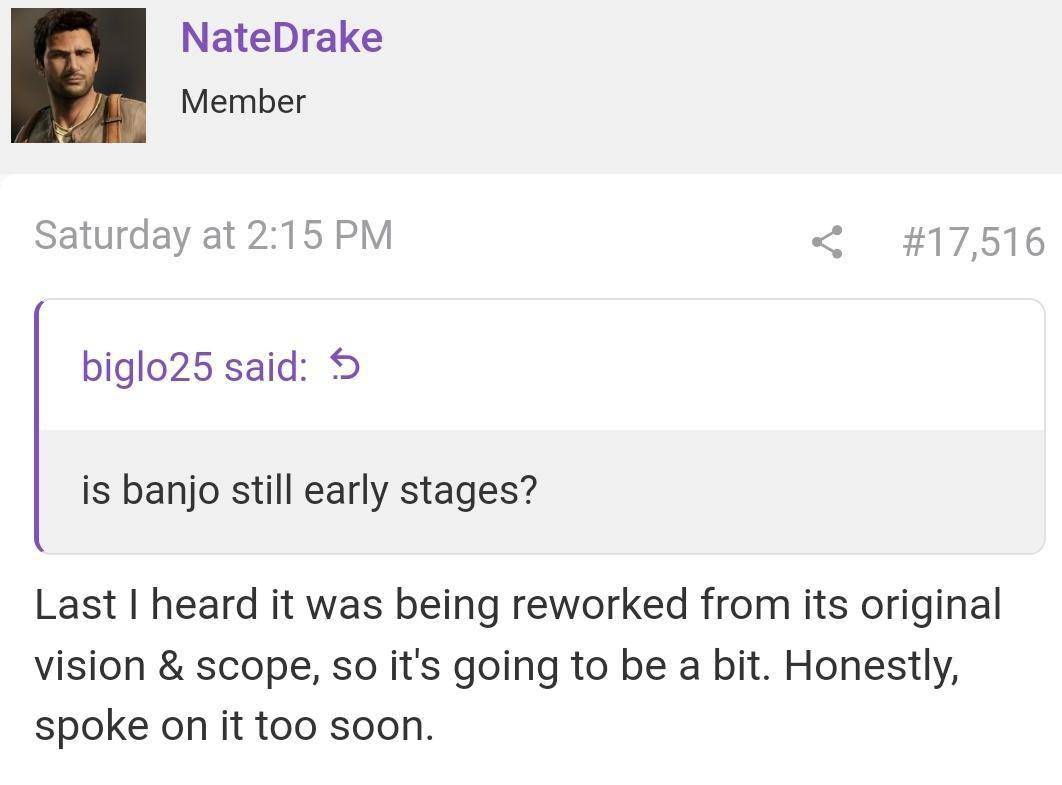Click the jump-to-original arrow beside "biglo25 said:"

point(343,367)
